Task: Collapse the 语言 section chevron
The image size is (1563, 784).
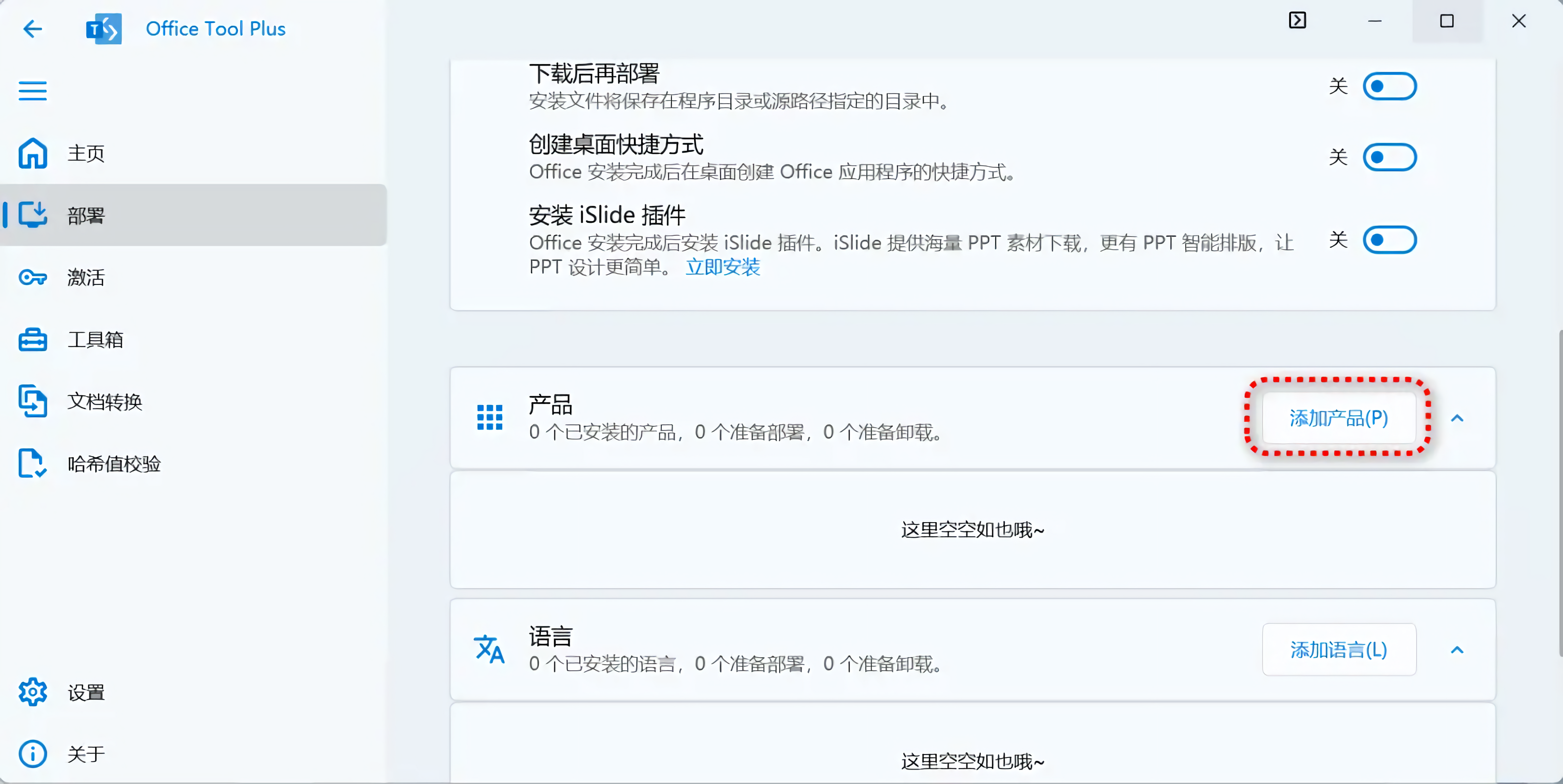Action: click(1457, 650)
